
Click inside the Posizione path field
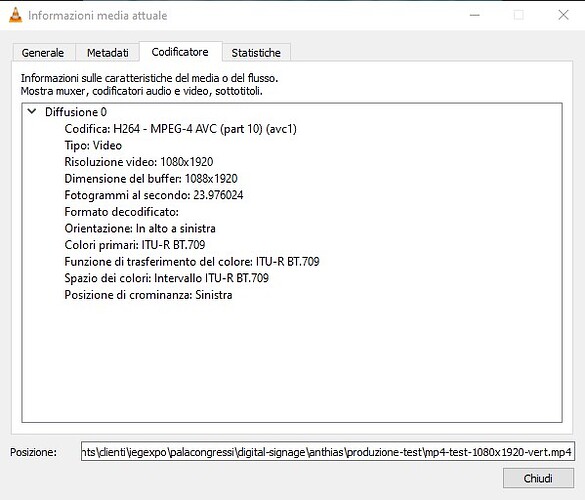click(328, 452)
